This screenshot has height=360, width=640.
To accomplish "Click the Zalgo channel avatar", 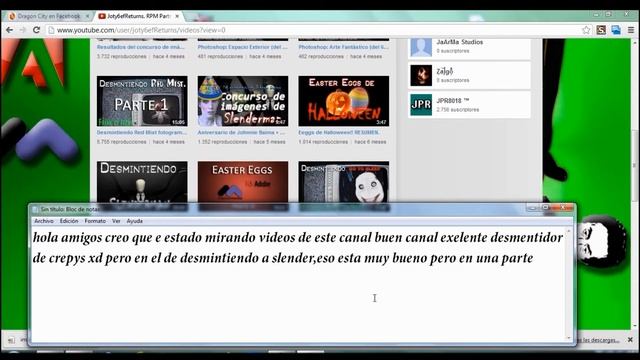I will (x=421, y=75).
